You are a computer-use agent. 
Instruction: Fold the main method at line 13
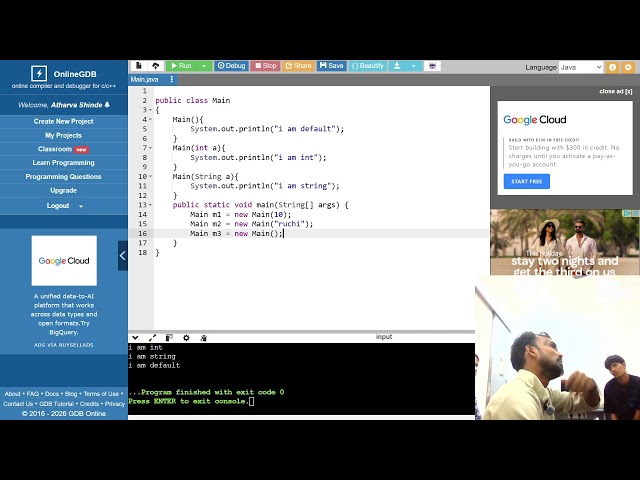point(151,205)
